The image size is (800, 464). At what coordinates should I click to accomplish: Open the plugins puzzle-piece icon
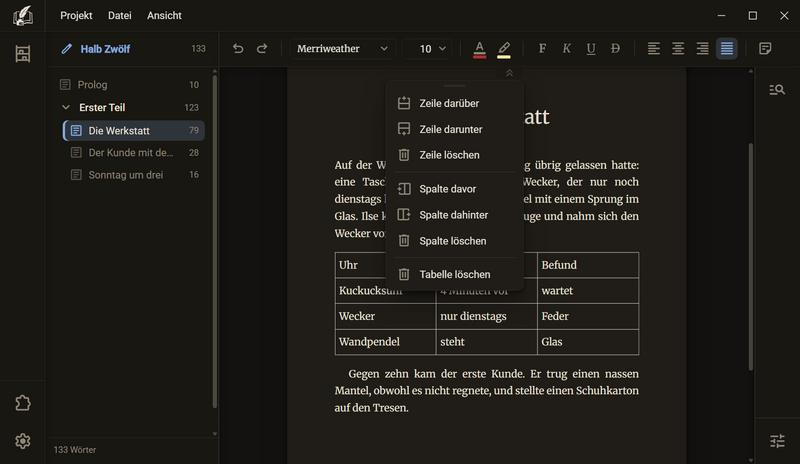click(x=22, y=403)
